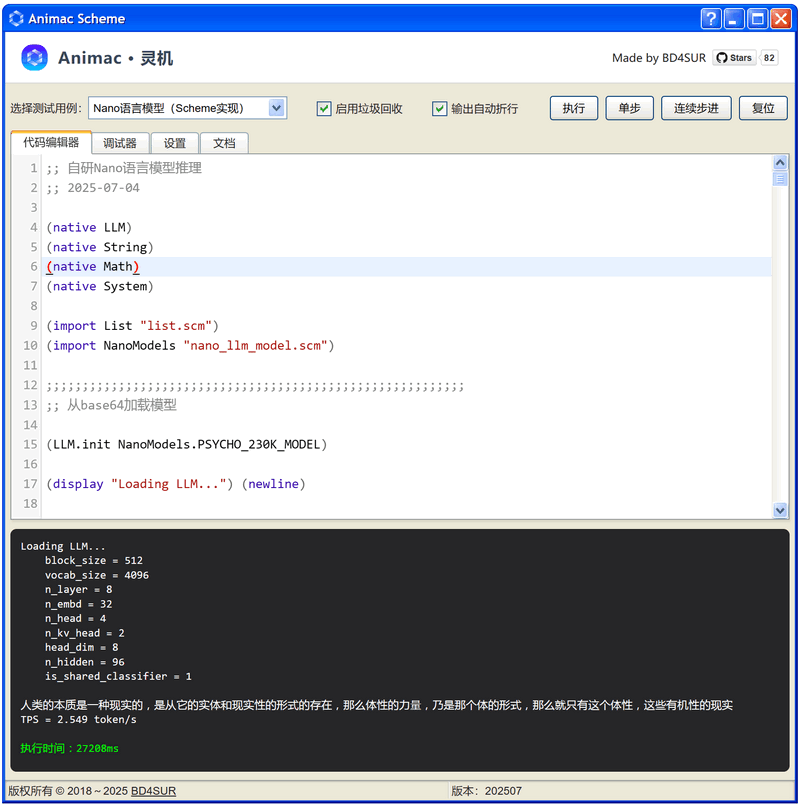
Task: Click the 单步 step button
Action: 629,108
